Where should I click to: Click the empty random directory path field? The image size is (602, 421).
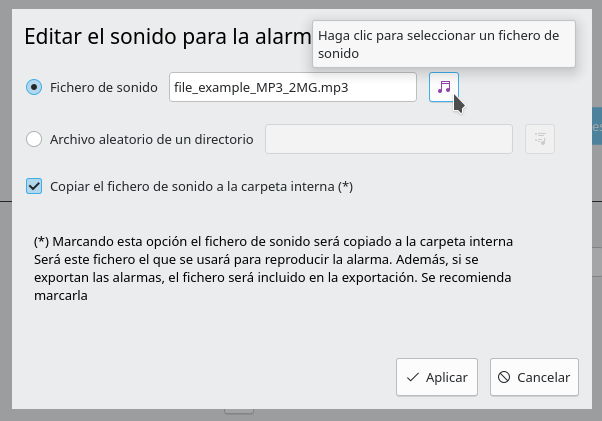point(388,139)
